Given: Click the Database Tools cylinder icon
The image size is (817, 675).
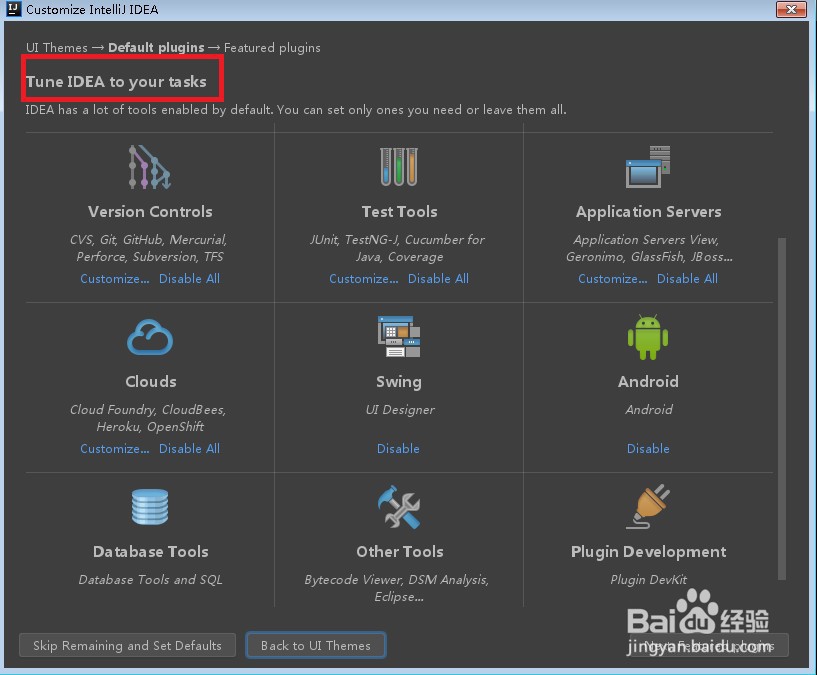Looking at the screenshot, I should coord(150,507).
